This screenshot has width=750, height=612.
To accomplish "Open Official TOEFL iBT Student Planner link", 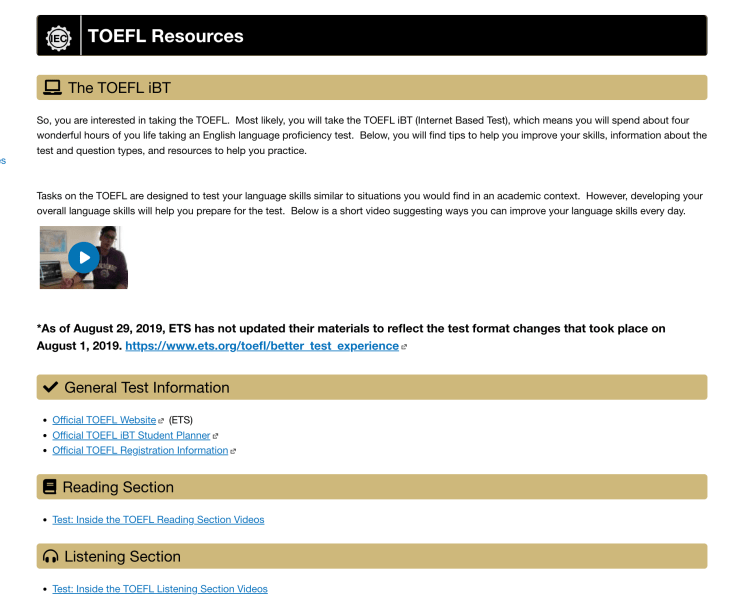I will pyautogui.click(x=131, y=435).
